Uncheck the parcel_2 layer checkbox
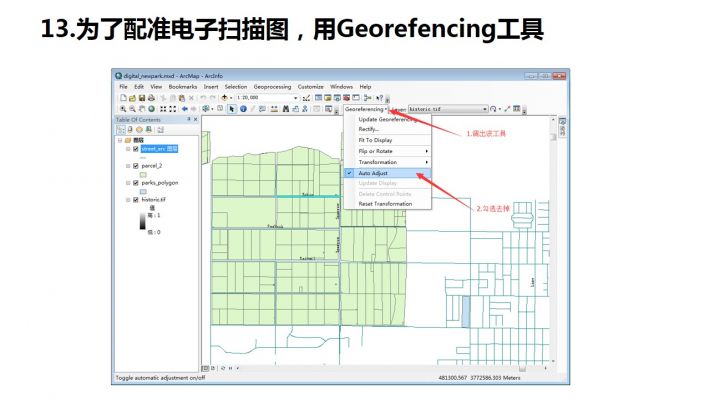Viewport: 710px width, 399px height. tap(135, 166)
